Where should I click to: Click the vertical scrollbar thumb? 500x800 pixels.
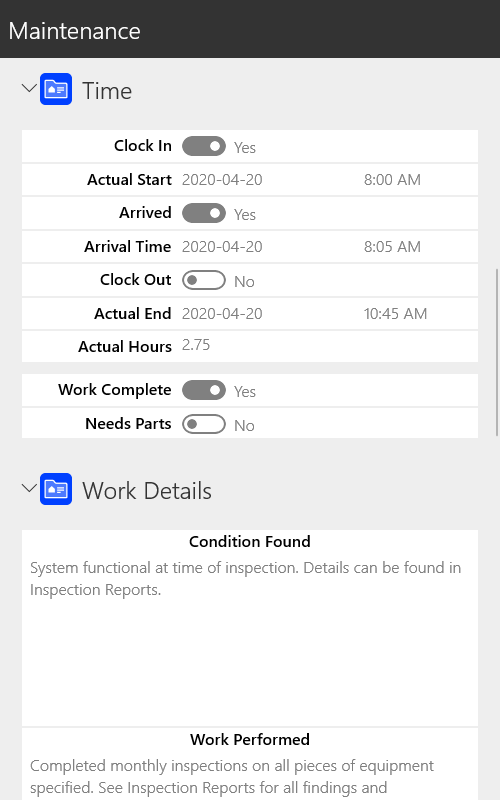[497, 352]
